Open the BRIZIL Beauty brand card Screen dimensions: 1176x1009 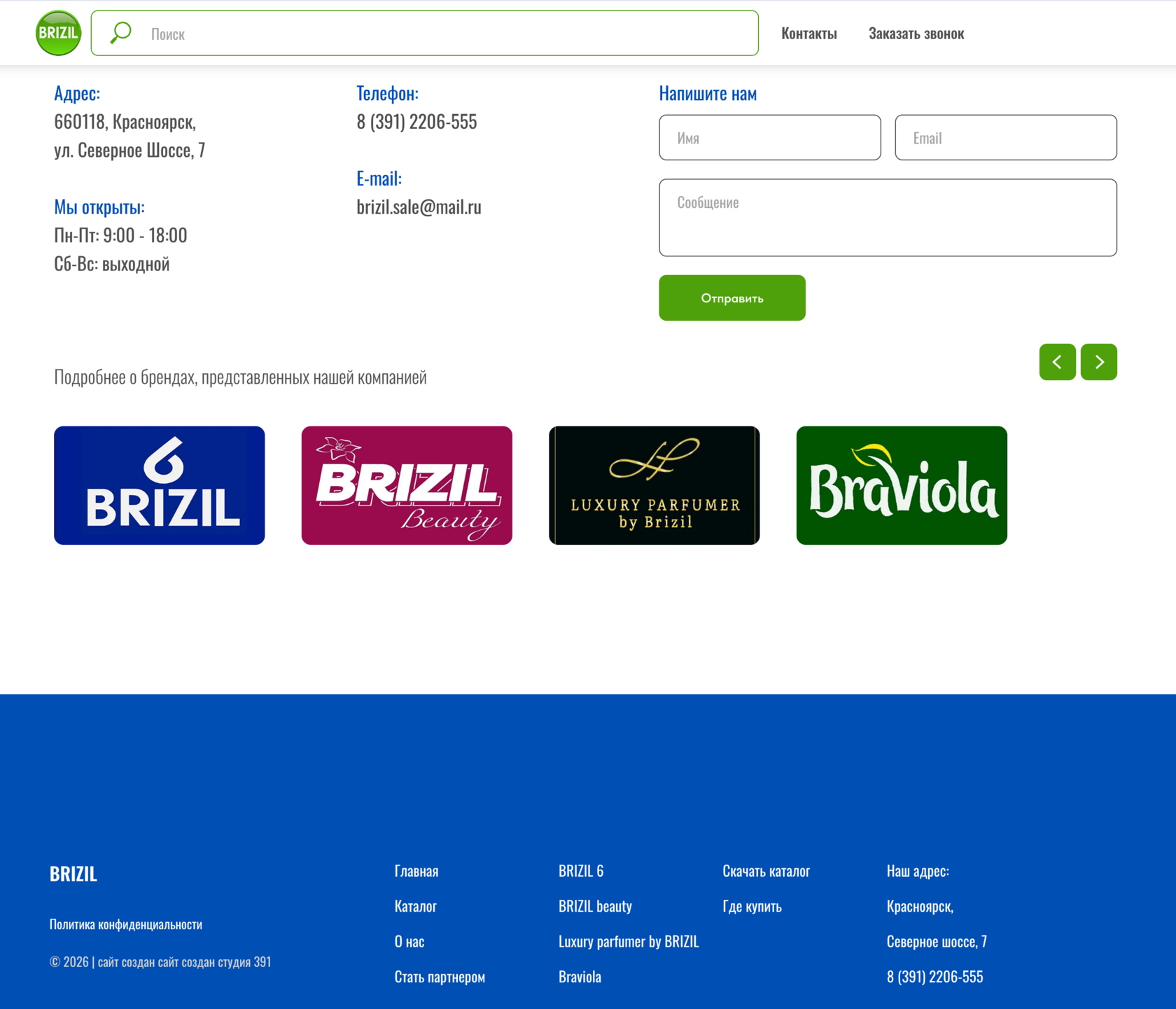click(407, 485)
